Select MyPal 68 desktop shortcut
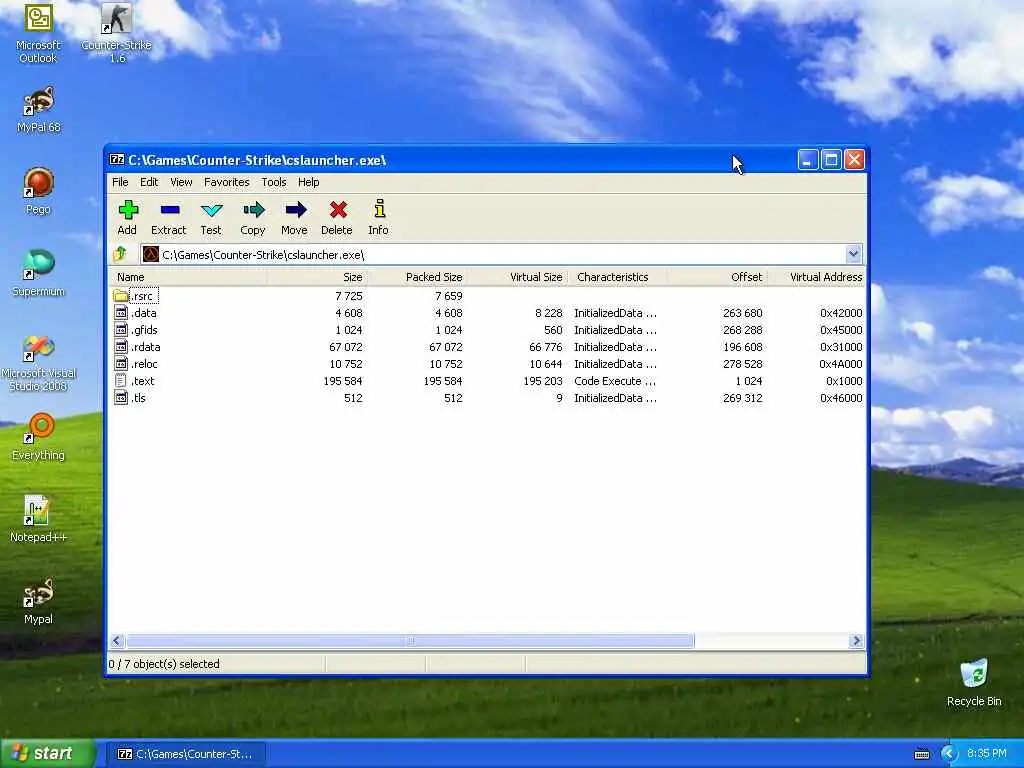The height and width of the screenshot is (768, 1024). click(x=39, y=110)
